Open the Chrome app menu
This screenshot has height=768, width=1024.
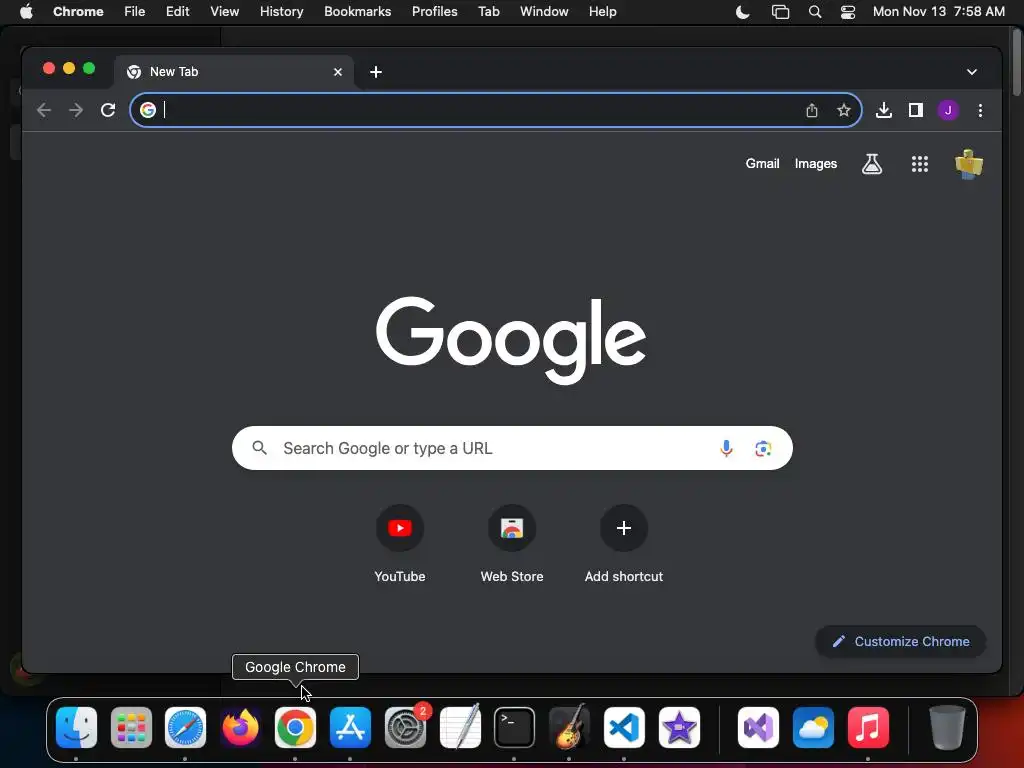pos(78,12)
